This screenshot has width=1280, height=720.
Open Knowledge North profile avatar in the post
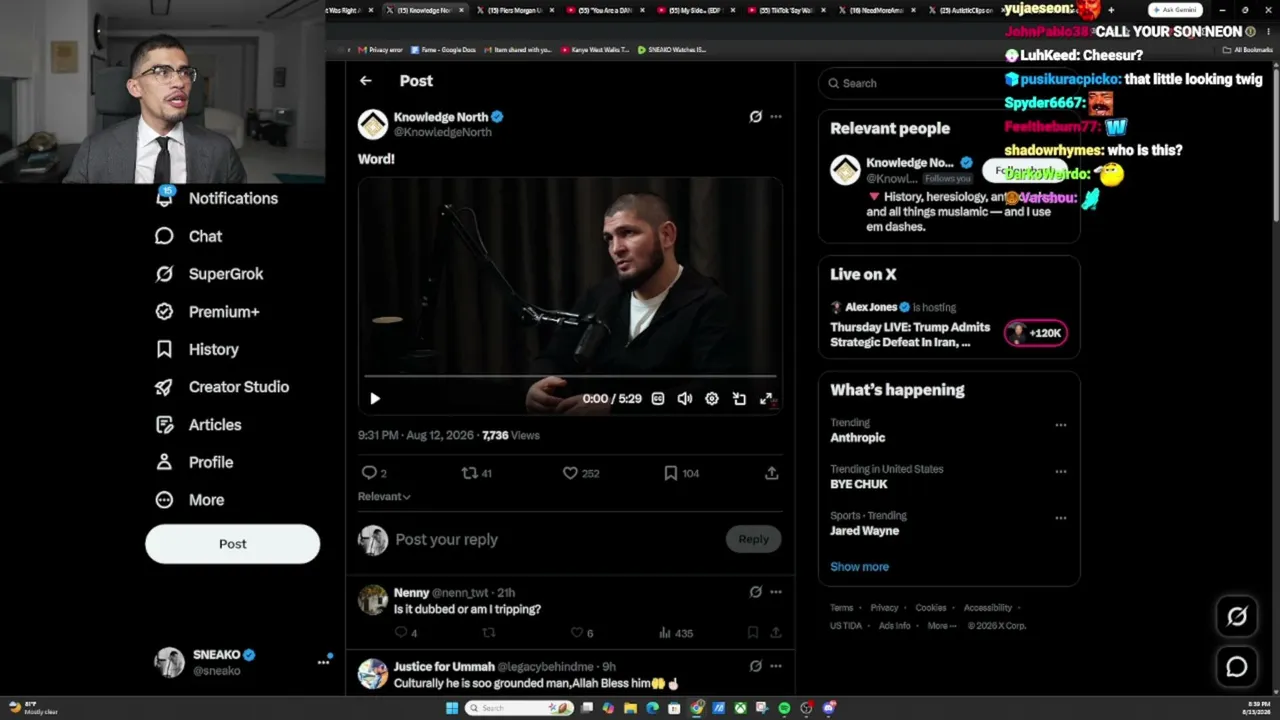click(x=373, y=124)
